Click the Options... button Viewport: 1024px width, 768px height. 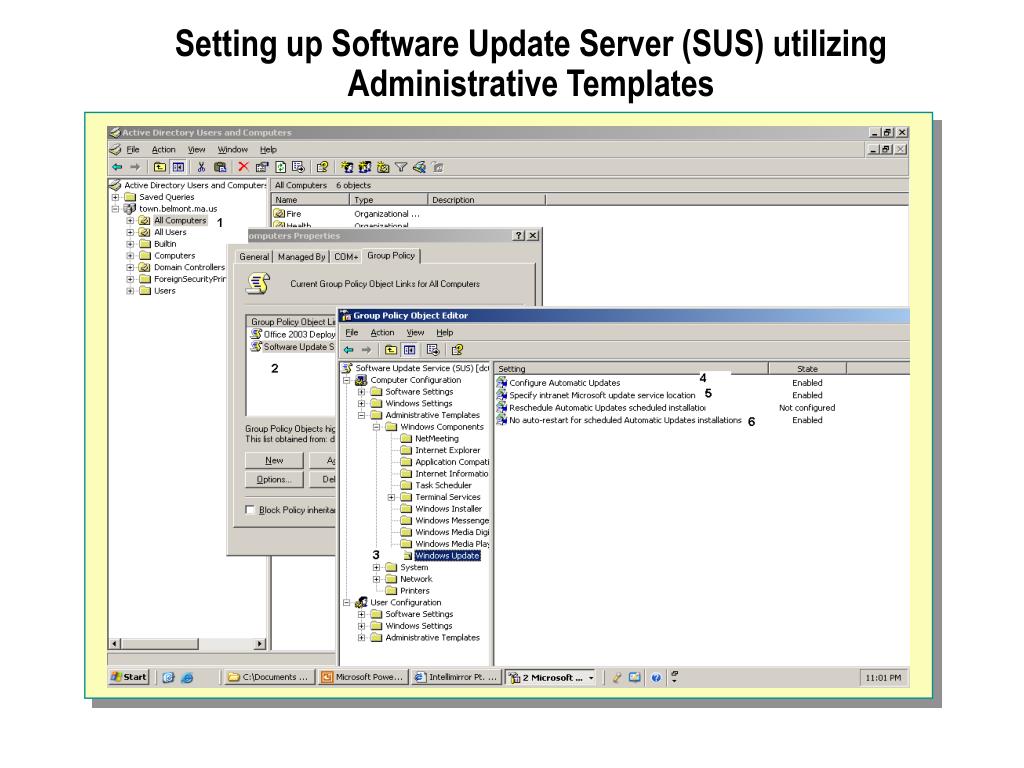(274, 479)
